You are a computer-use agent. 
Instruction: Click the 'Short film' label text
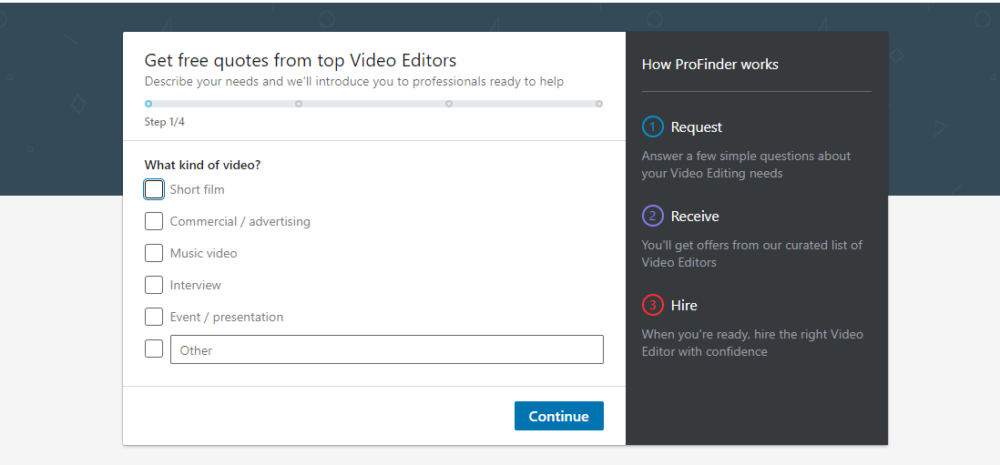[x=197, y=189]
